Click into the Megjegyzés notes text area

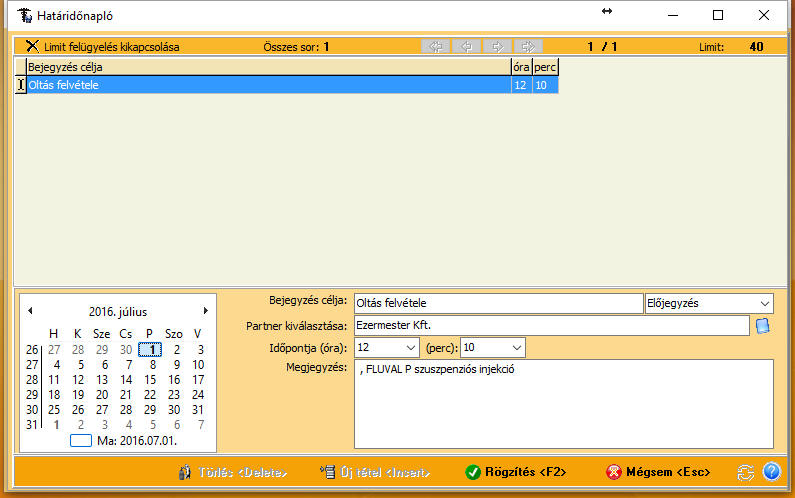click(564, 404)
